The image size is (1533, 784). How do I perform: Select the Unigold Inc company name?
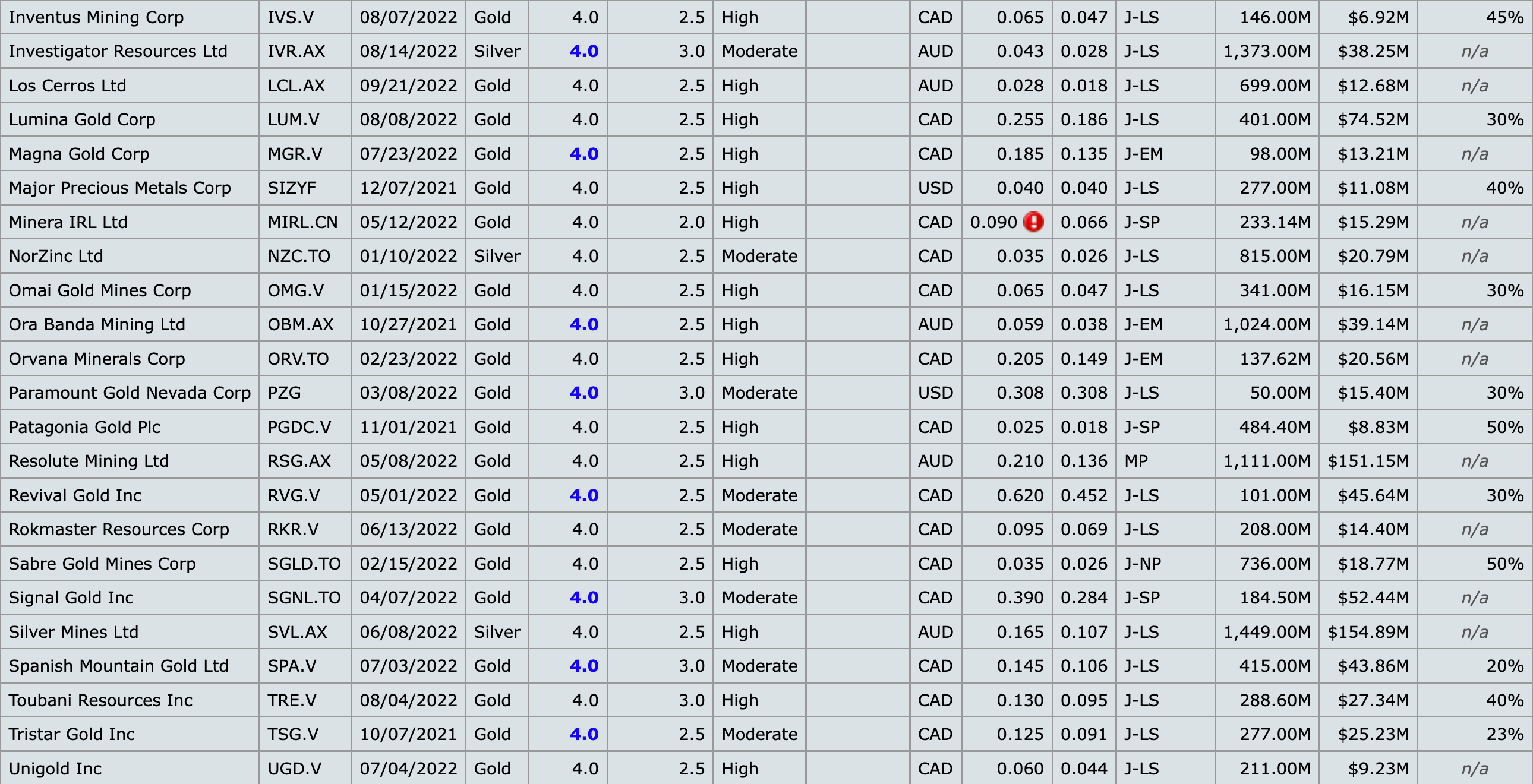click(x=55, y=769)
